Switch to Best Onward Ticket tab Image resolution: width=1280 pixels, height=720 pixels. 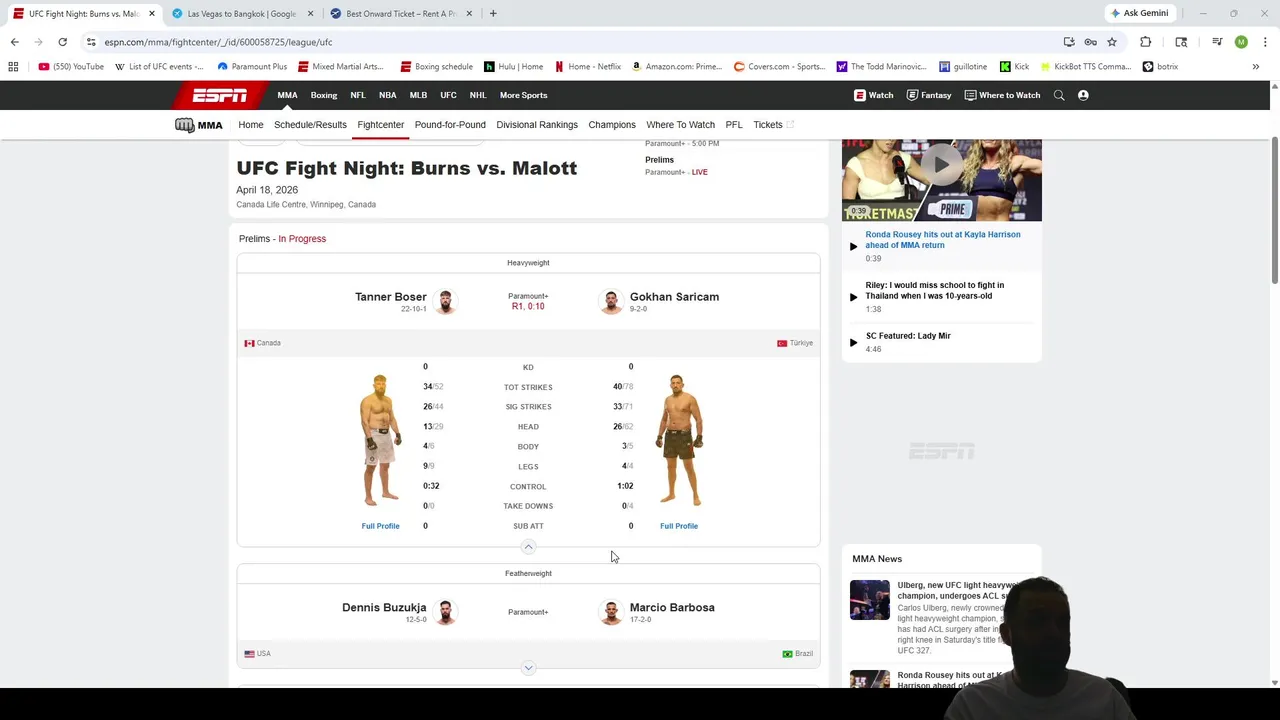click(400, 14)
